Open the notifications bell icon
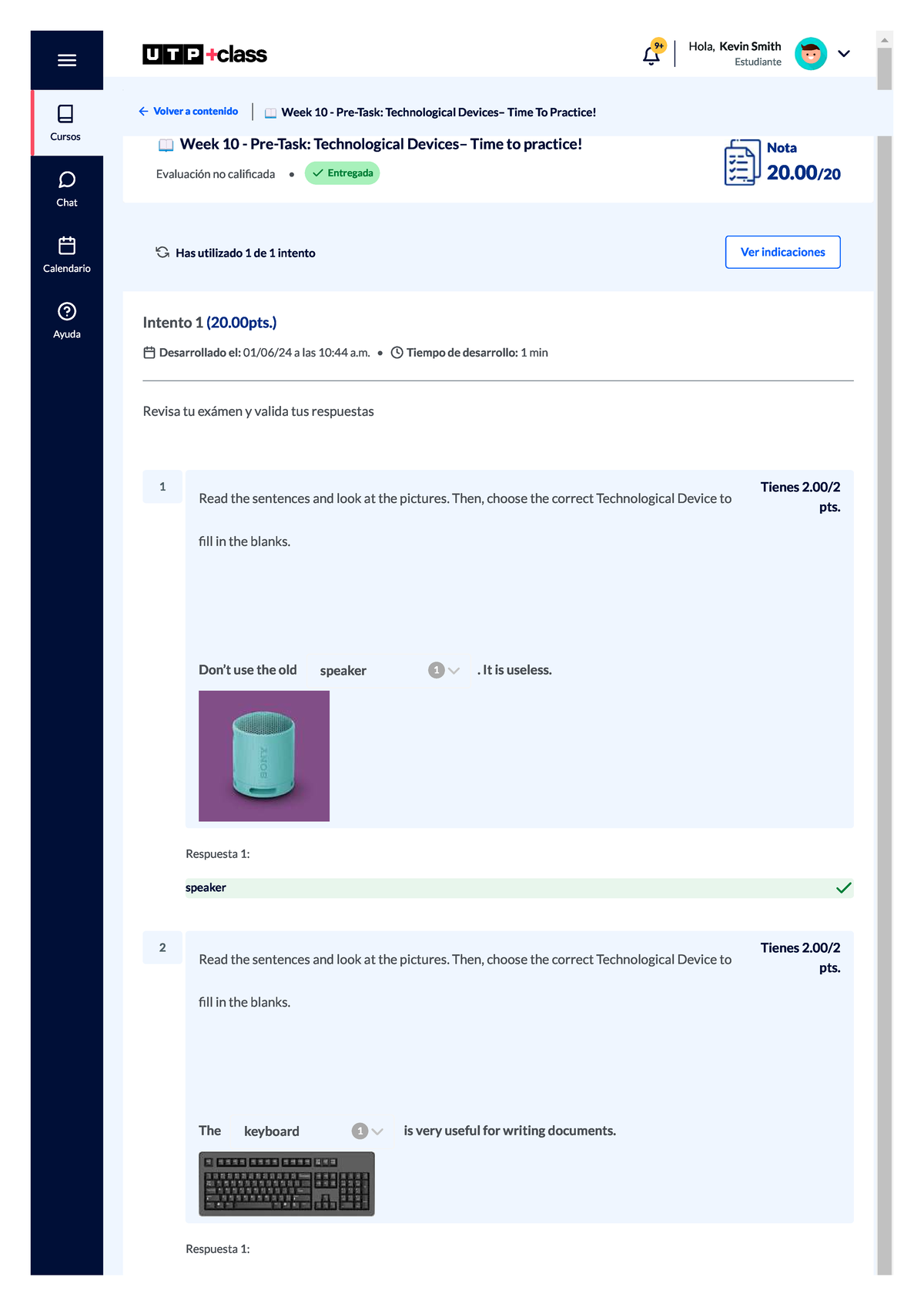 651,55
